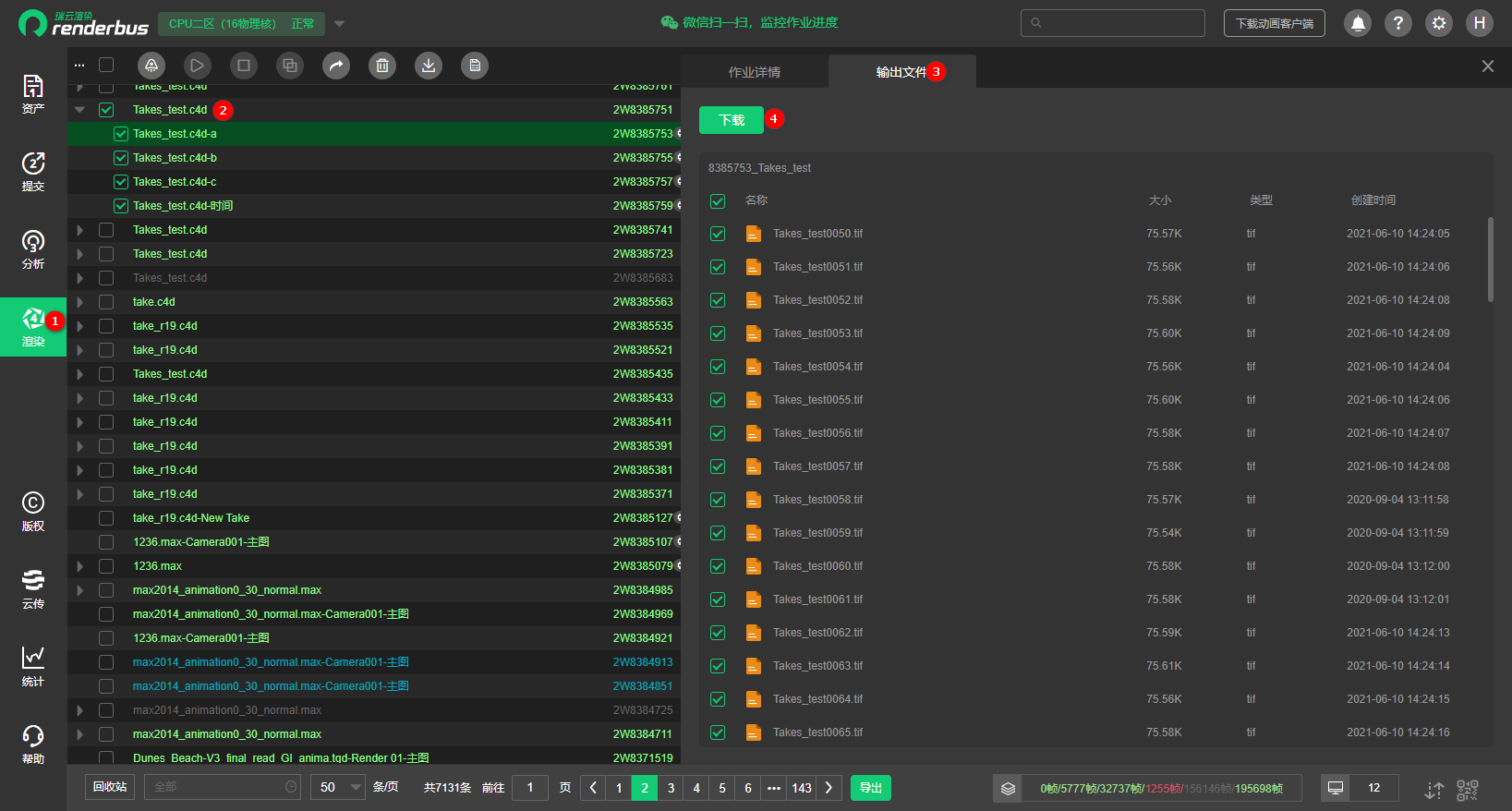Go to page 5
This screenshot has width=1512, height=811.
[x=722, y=788]
